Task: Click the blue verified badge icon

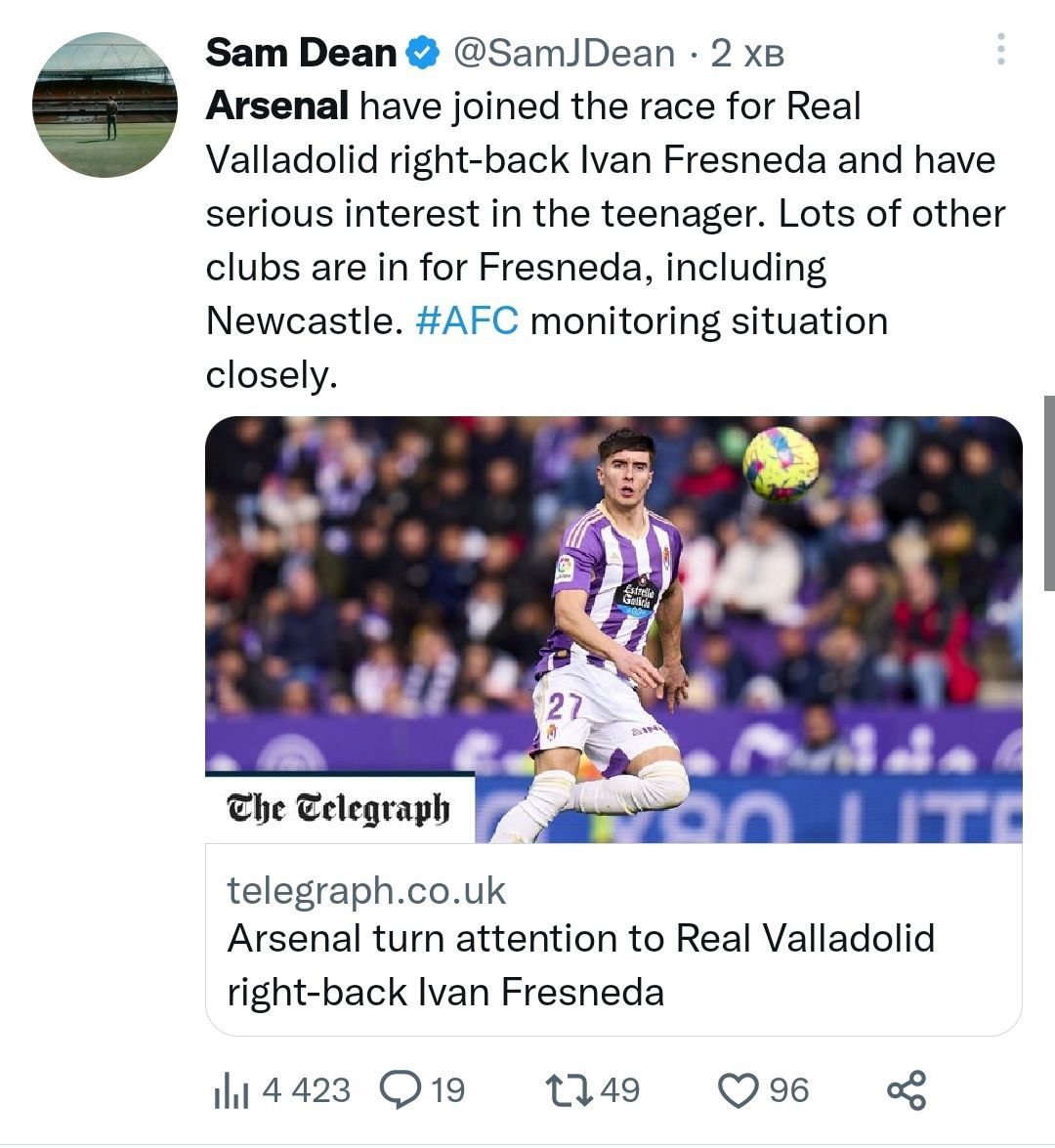Action: click(x=422, y=54)
